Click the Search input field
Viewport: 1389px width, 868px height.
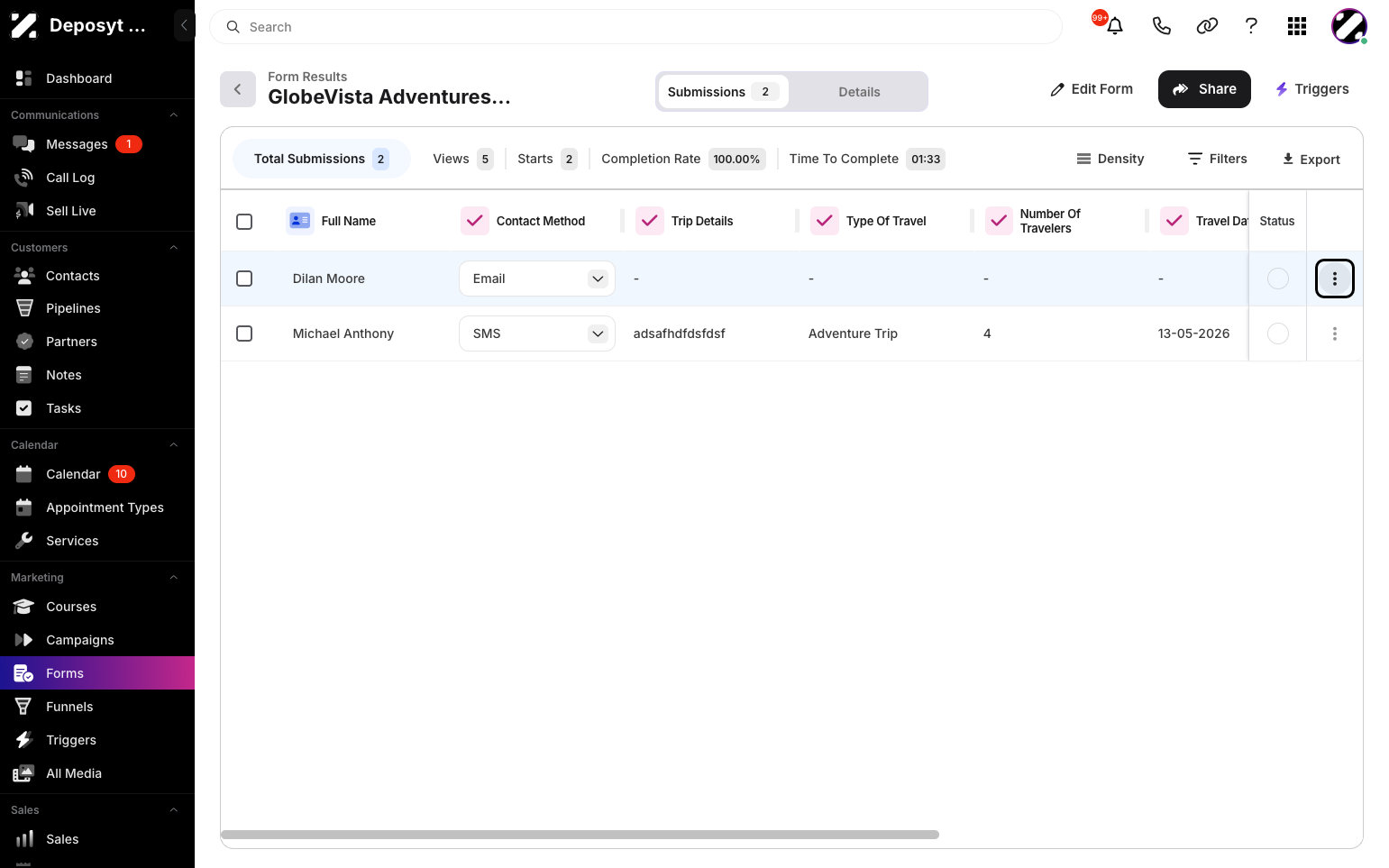coord(635,27)
